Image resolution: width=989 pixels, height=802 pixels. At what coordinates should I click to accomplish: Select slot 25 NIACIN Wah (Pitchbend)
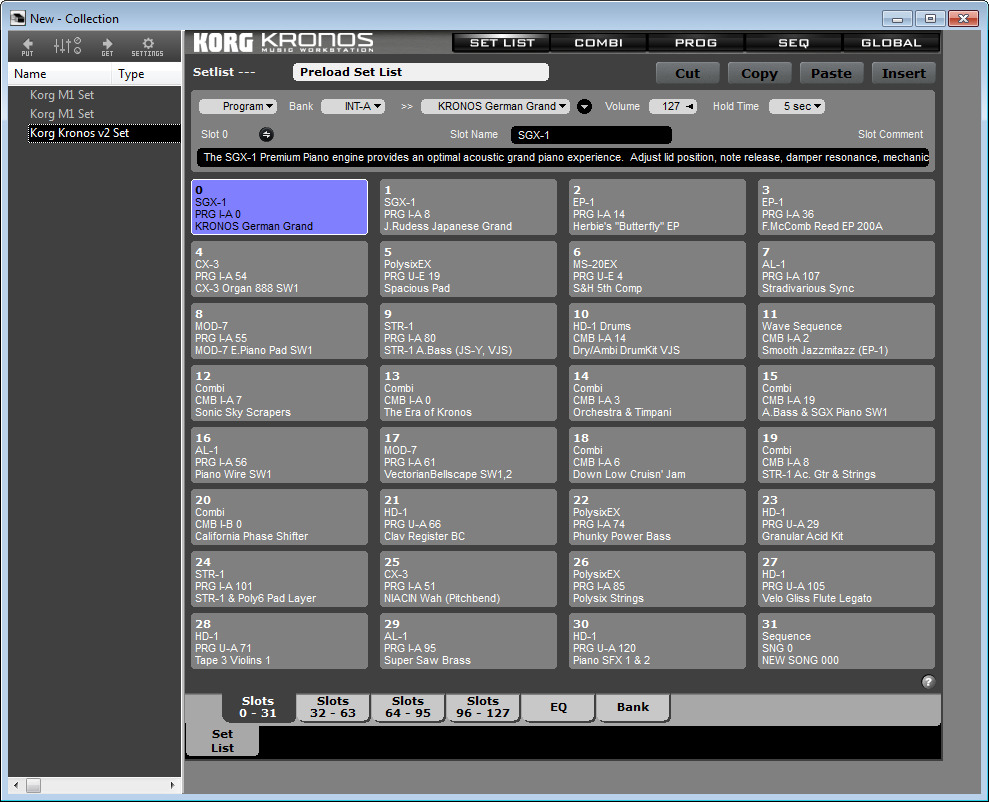[x=468, y=579]
